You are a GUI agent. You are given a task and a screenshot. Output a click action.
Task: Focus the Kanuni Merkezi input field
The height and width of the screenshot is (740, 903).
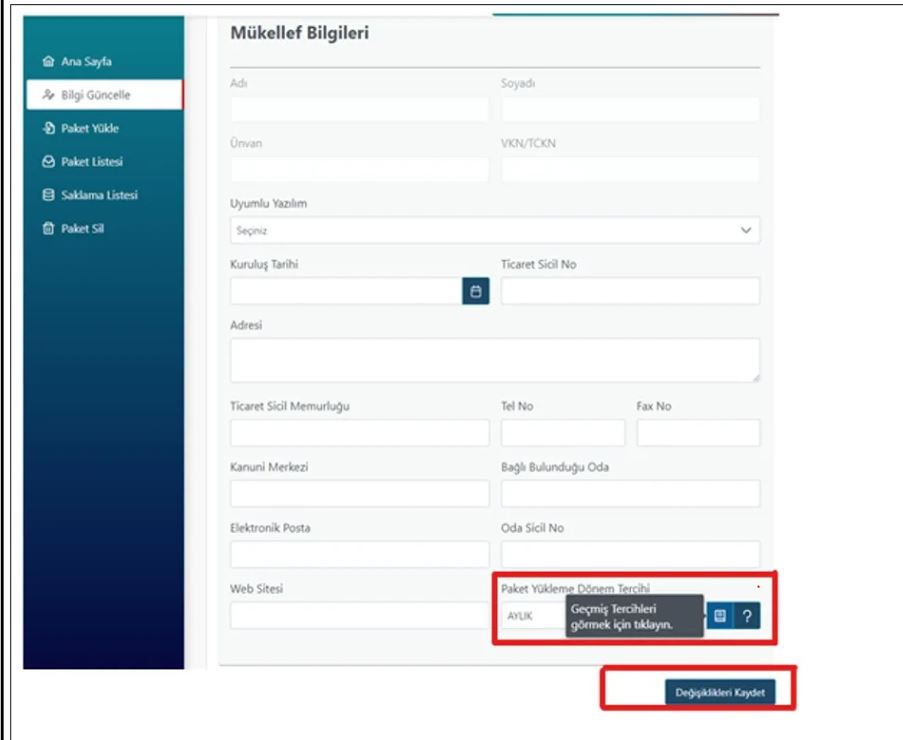[x=359, y=494]
